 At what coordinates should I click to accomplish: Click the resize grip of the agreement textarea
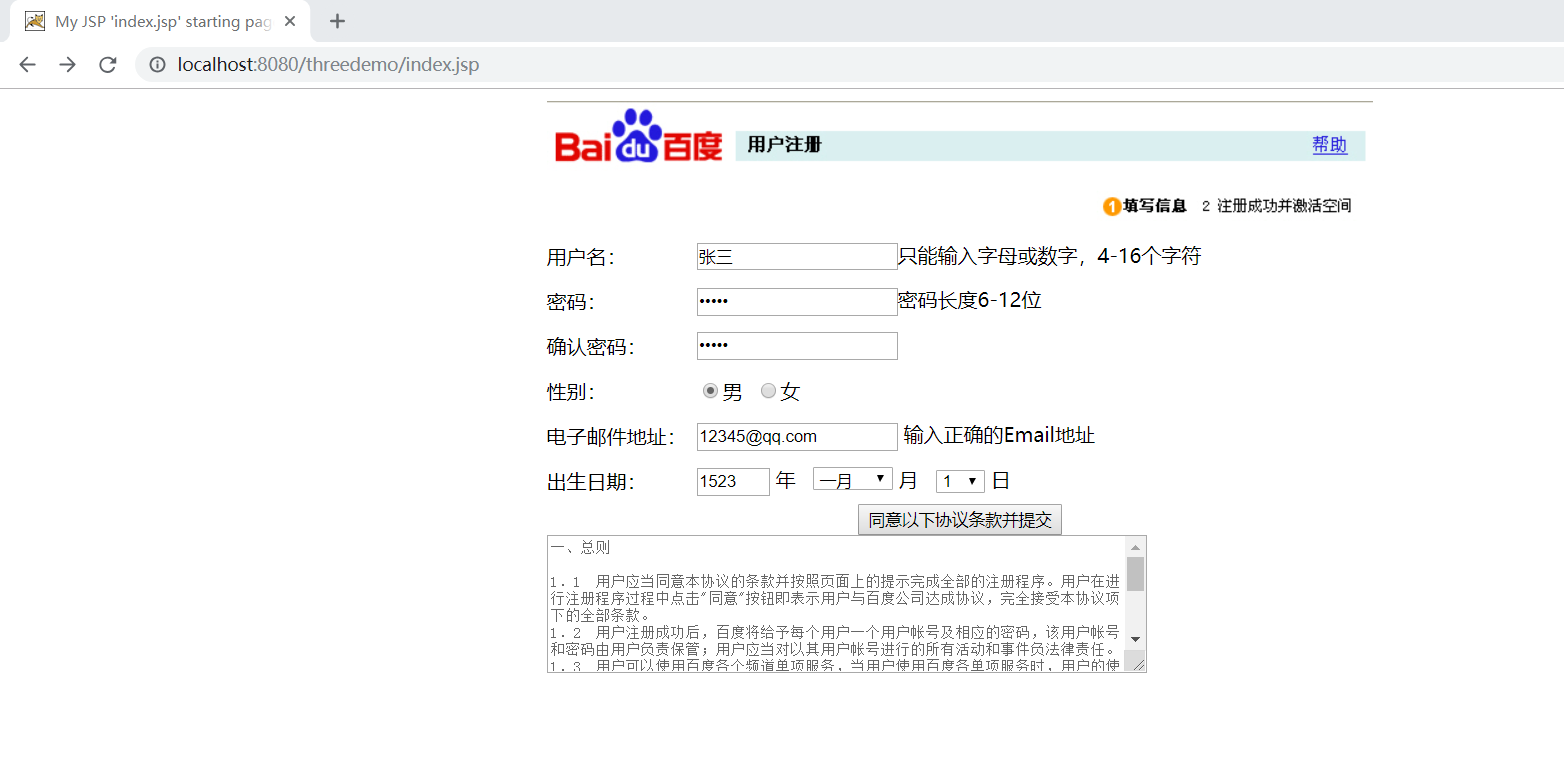[x=1138, y=664]
